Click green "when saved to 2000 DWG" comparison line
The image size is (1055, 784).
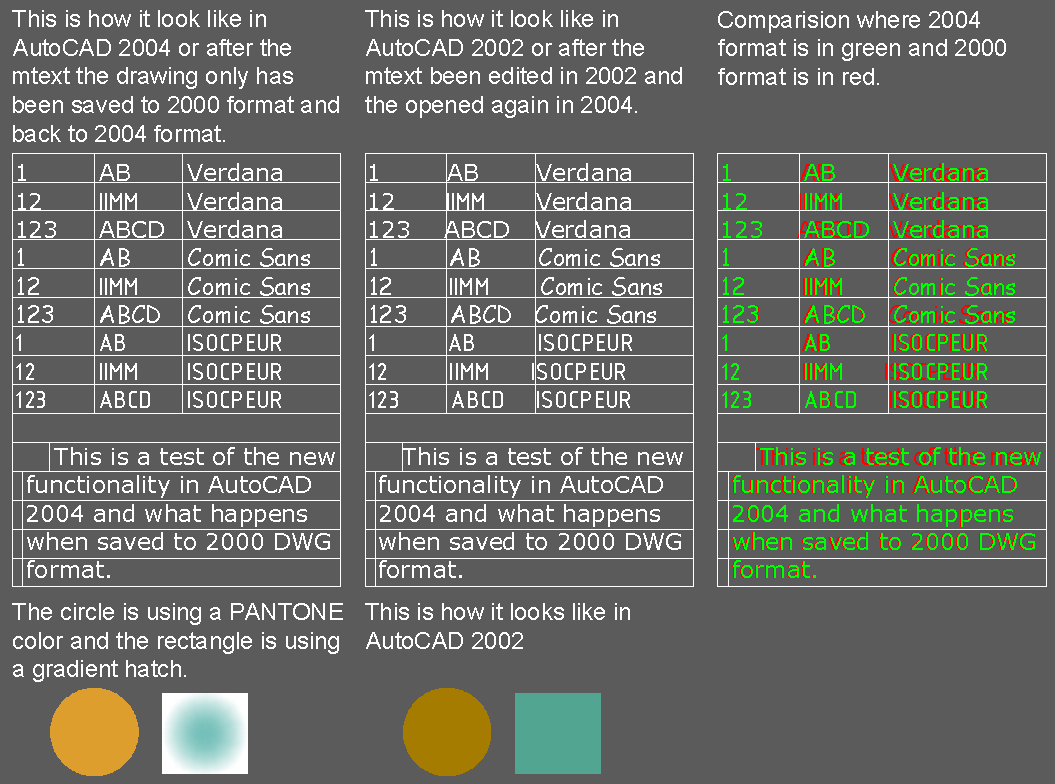pyautogui.click(x=884, y=542)
